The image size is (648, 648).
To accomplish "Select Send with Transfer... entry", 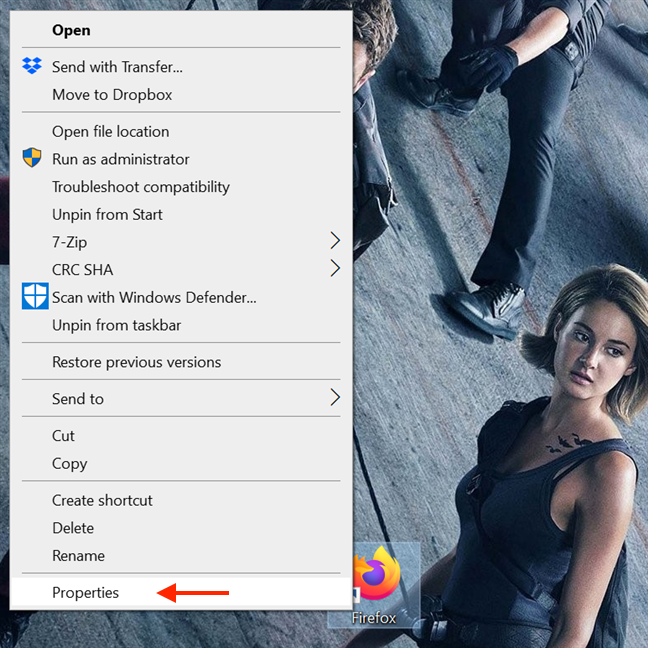I will [x=181, y=67].
